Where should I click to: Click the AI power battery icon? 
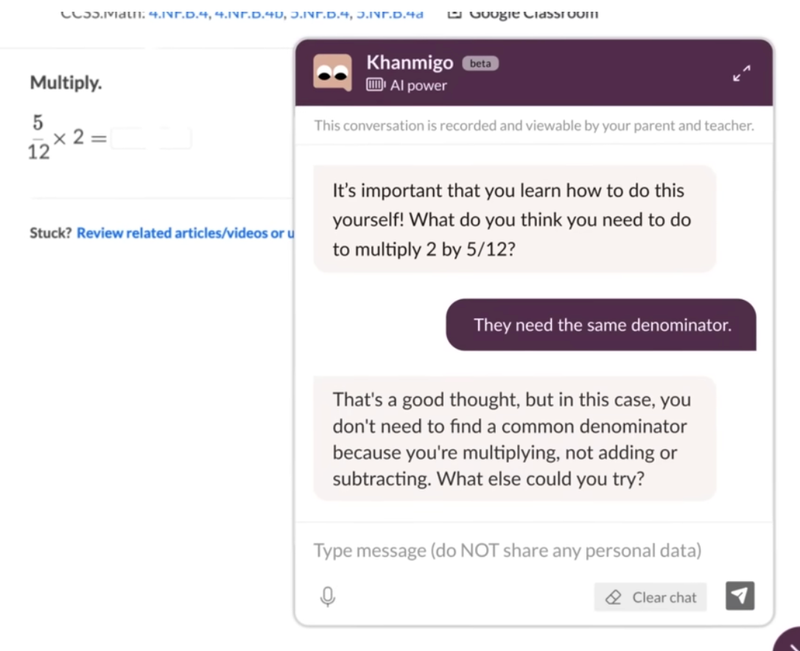[x=376, y=86]
